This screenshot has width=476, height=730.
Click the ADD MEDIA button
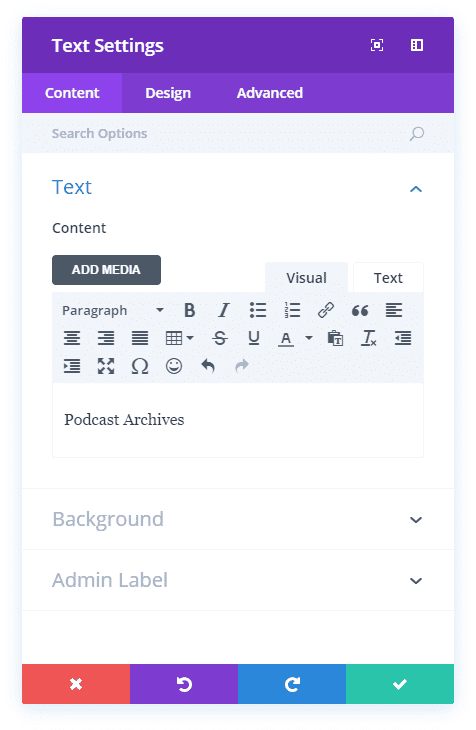pos(106,270)
